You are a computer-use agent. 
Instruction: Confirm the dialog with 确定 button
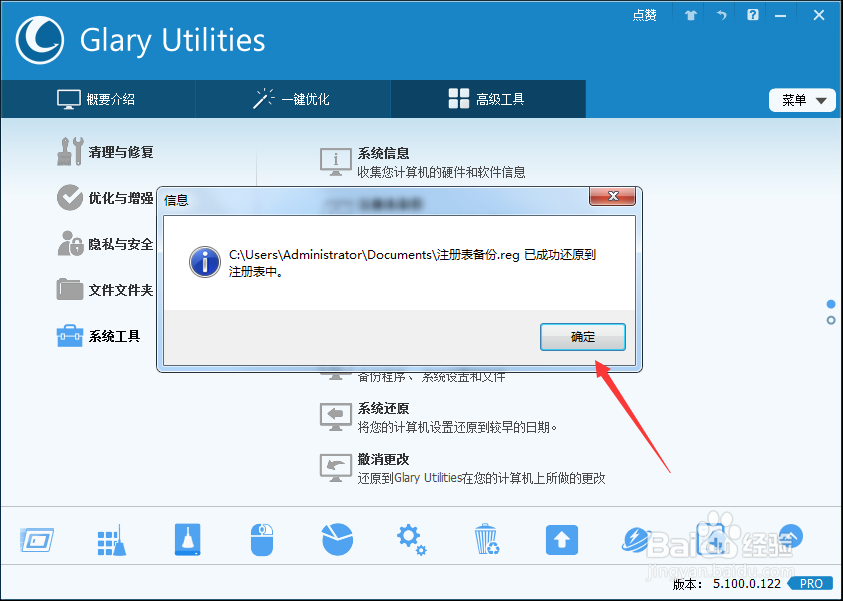[583, 337]
